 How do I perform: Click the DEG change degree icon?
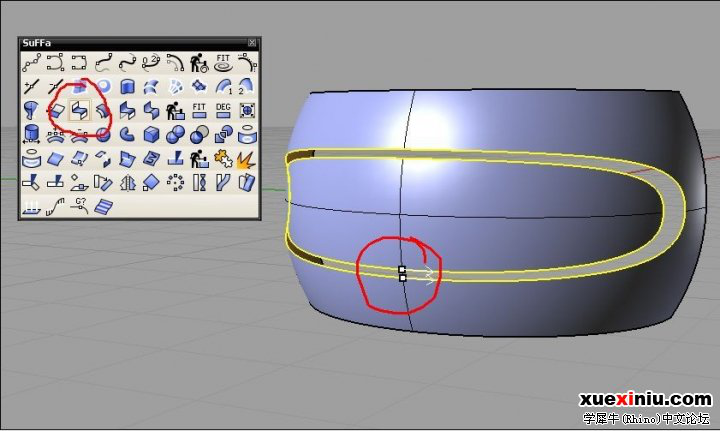(x=223, y=110)
